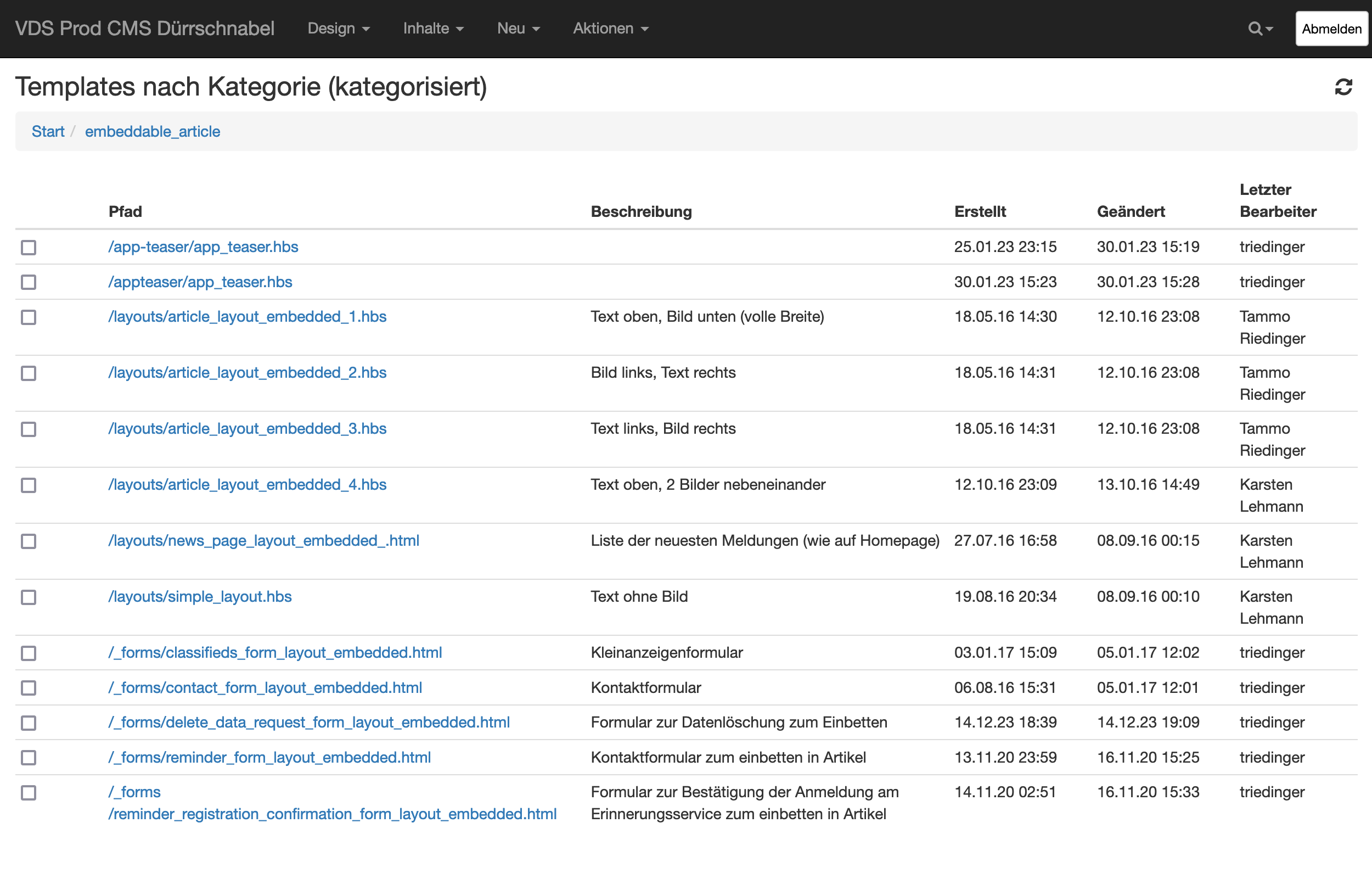Click description 'Text links, Bild rechts'
1372x873 pixels.
click(x=663, y=429)
